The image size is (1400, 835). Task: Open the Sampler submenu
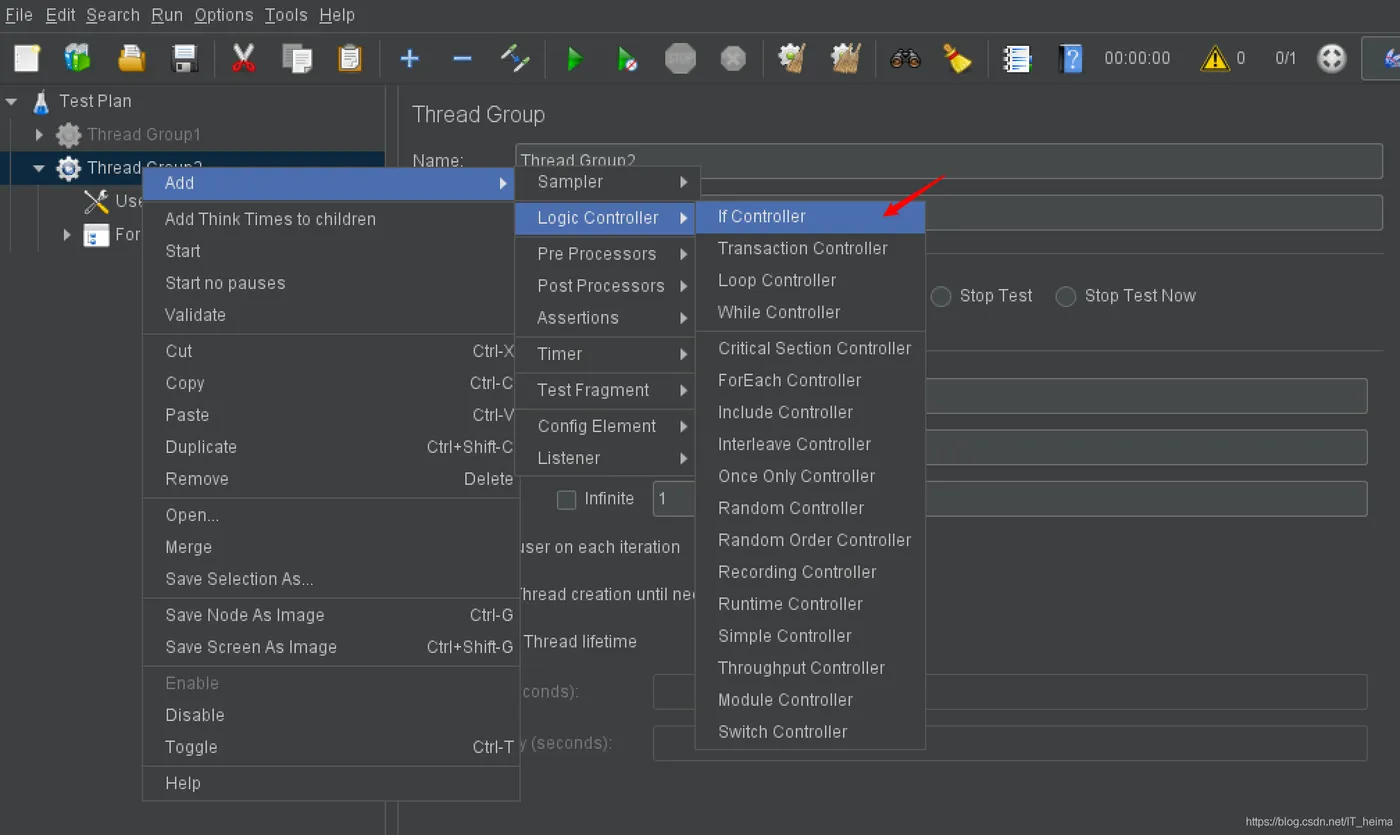click(607, 182)
